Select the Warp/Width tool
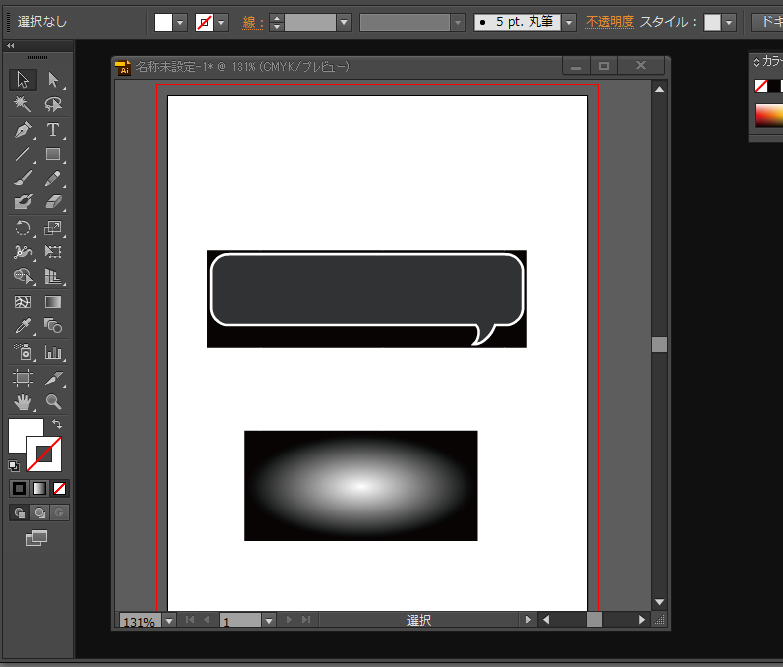The width and height of the screenshot is (783, 667). click(23, 252)
